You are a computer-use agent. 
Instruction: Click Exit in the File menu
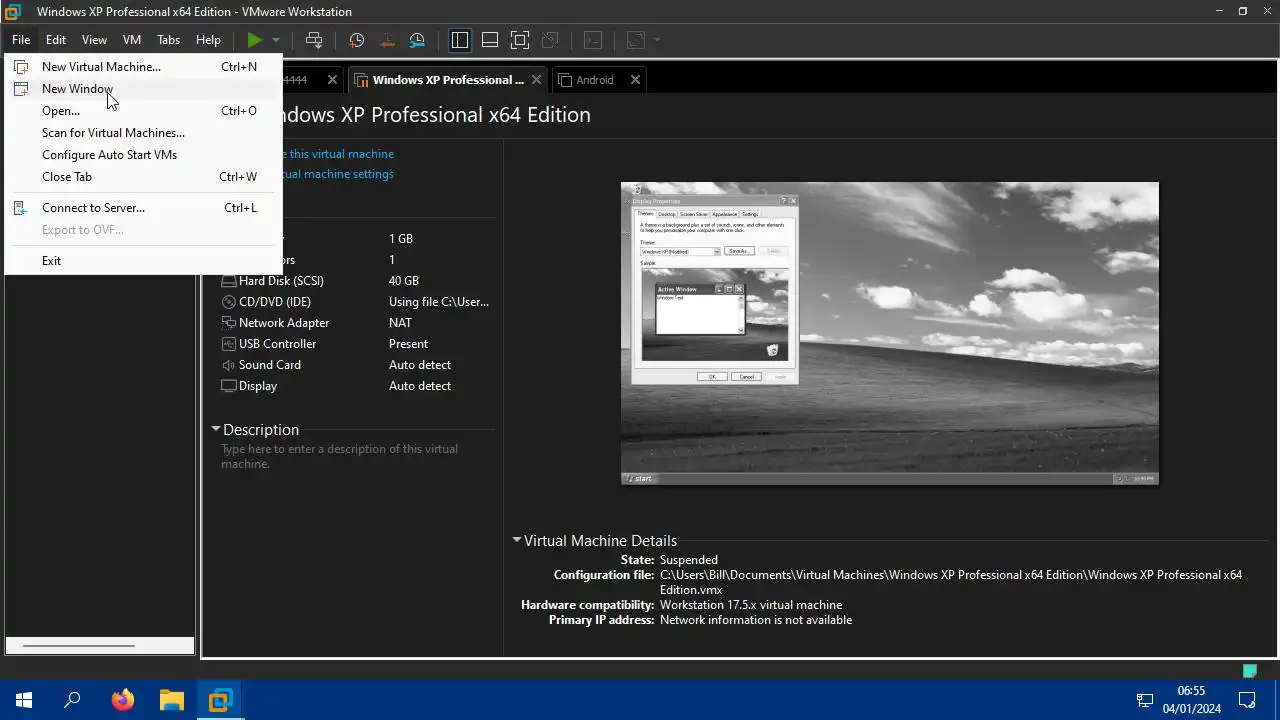coord(144,261)
